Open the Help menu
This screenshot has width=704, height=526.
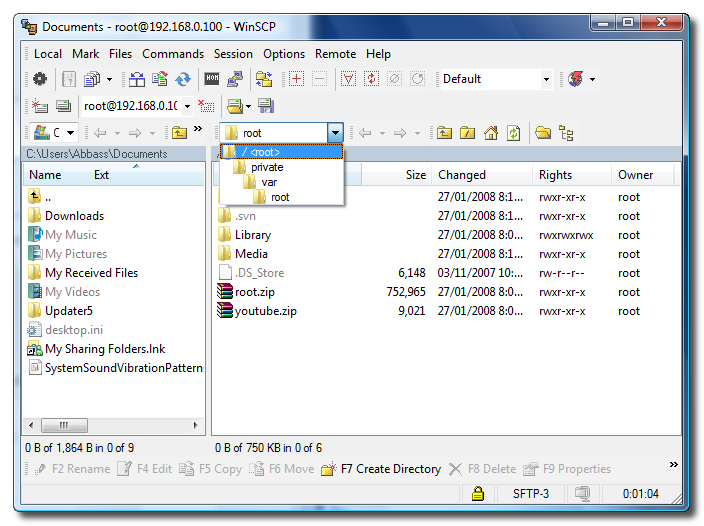coord(378,54)
